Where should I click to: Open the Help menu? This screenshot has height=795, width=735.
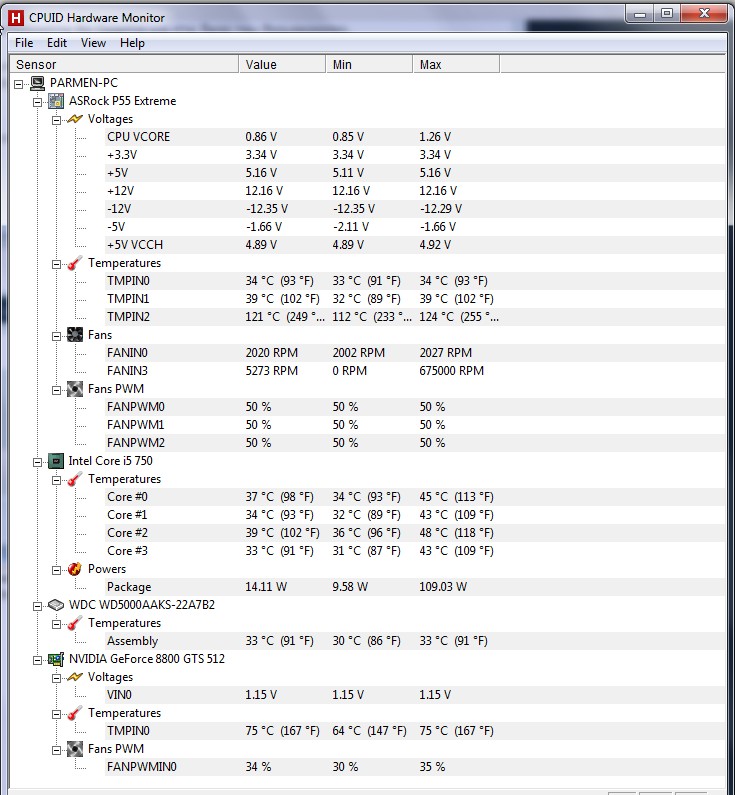click(x=132, y=43)
